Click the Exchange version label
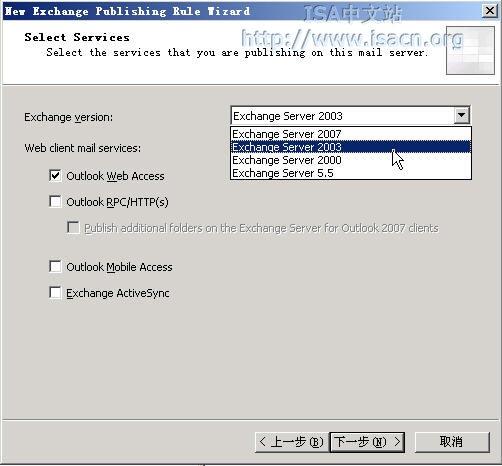This screenshot has width=502, height=466. [x=69, y=117]
